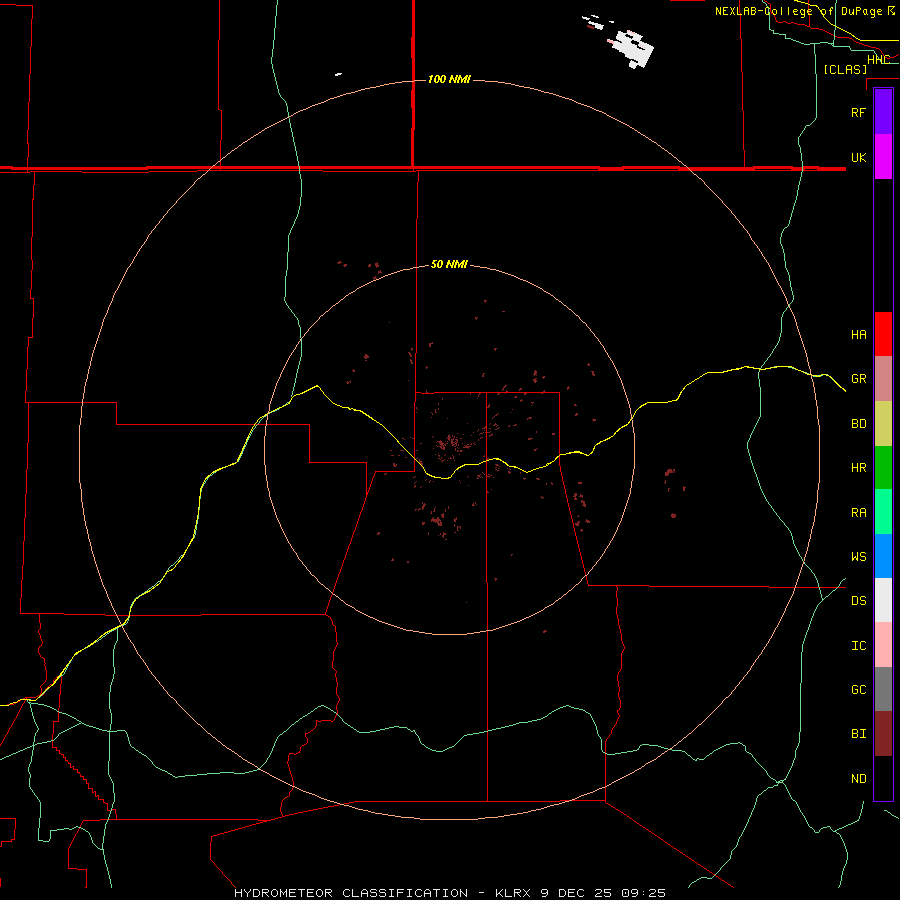Click the WS legend label
Image resolution: width=900 pixels, height=900 pixels.
(x=858, y=557)
